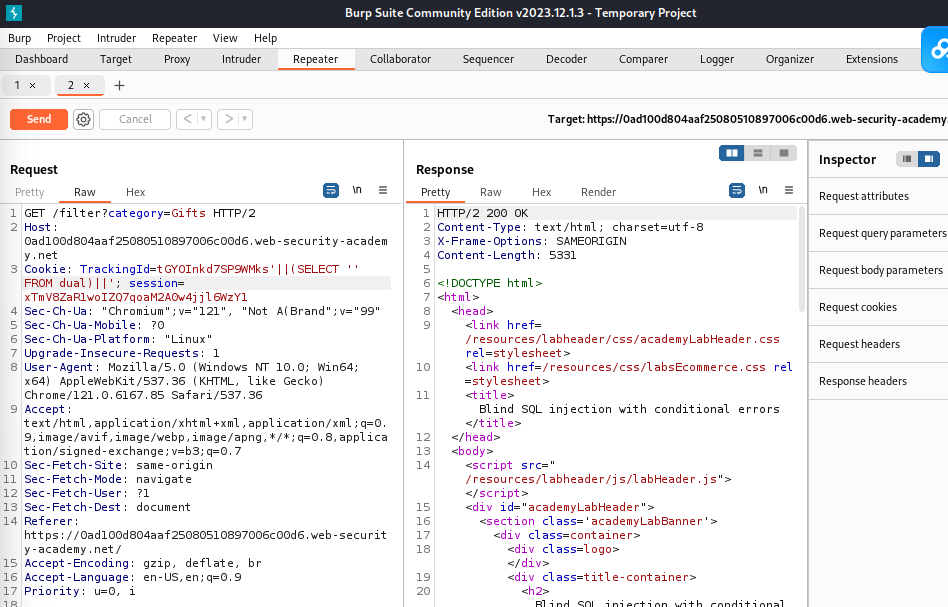Open the Repeater menu
Image resolution: width=948 pixels, height=607 pixels.
[x=174, y=38]
